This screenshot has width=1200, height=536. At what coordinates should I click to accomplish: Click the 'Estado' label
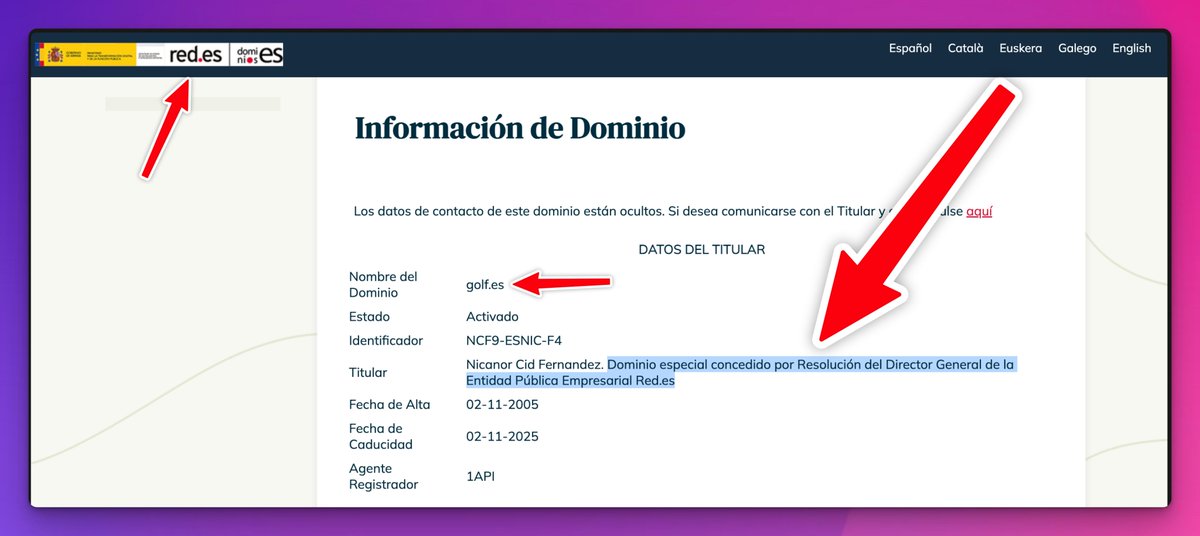click(369, 317)
